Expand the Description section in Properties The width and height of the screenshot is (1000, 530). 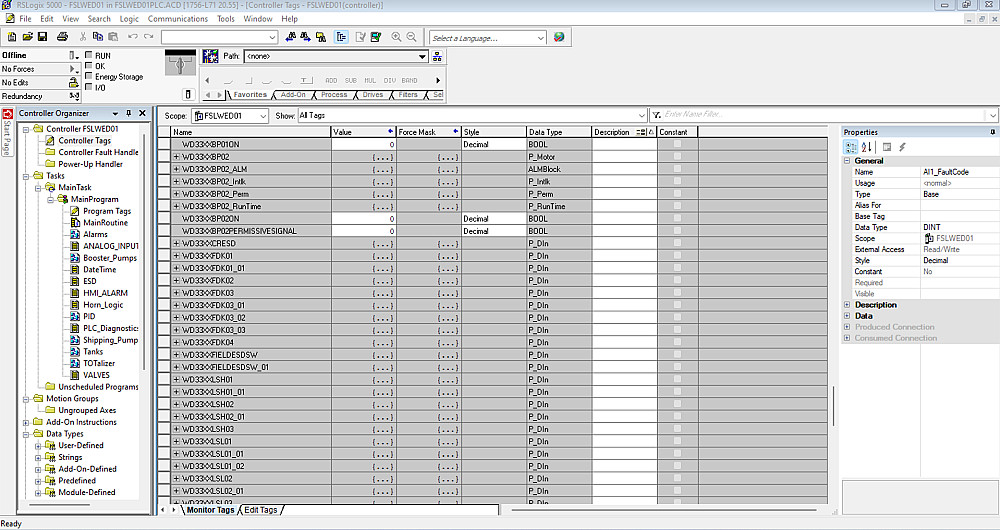[847, 305]
